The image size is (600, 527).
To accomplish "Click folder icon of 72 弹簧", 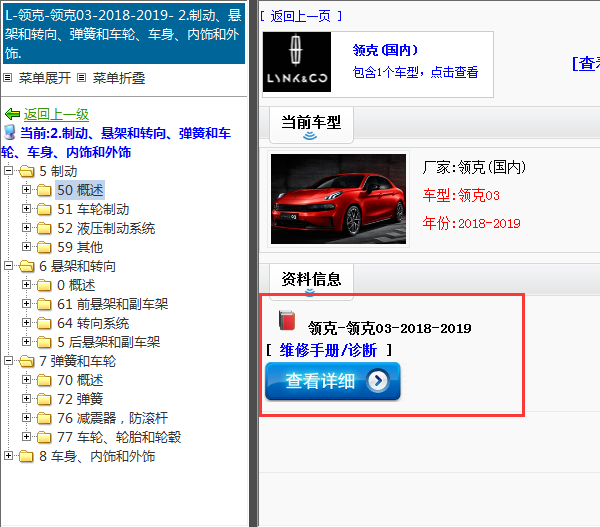I will (44, 399).
